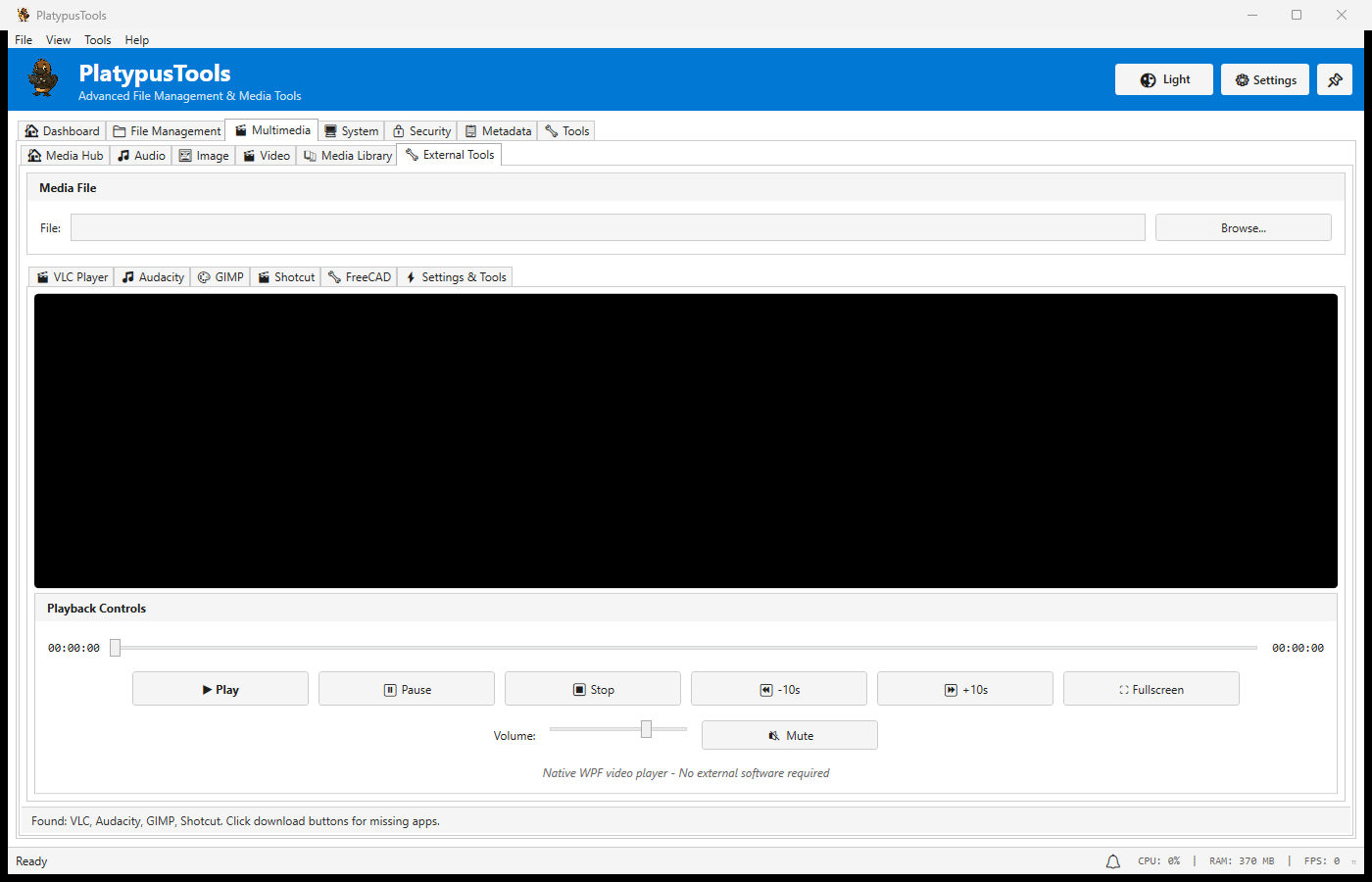Enter fullscreen video mode

point(1151,690)
